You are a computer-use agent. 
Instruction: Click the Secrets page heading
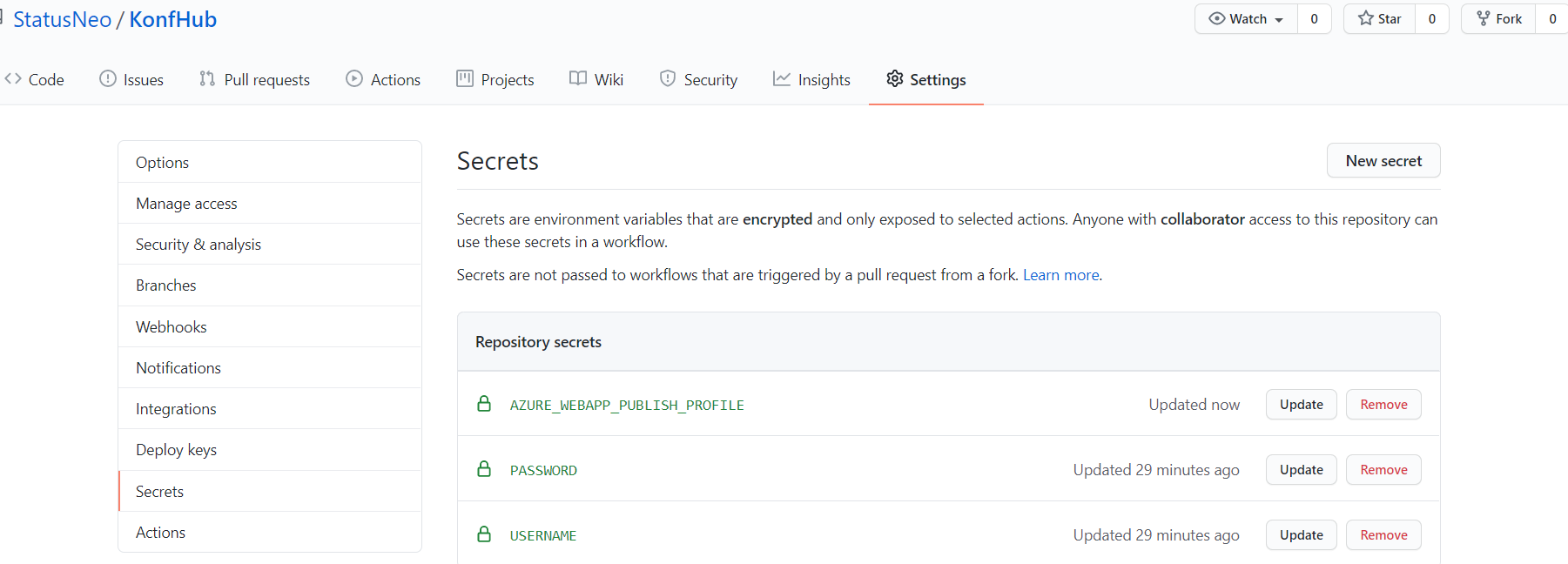[498, 161]
